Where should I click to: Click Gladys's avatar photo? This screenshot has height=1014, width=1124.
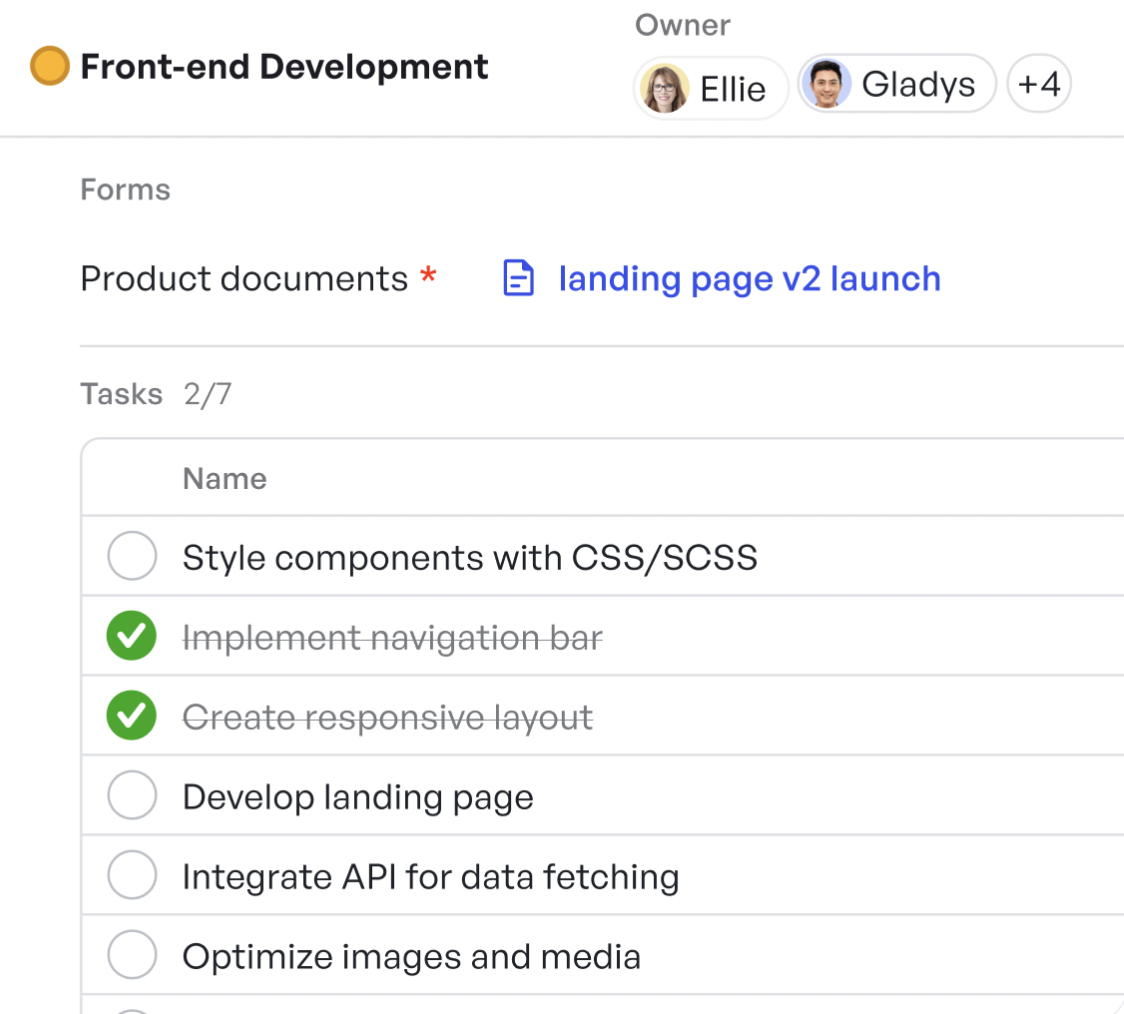[827, 84]
